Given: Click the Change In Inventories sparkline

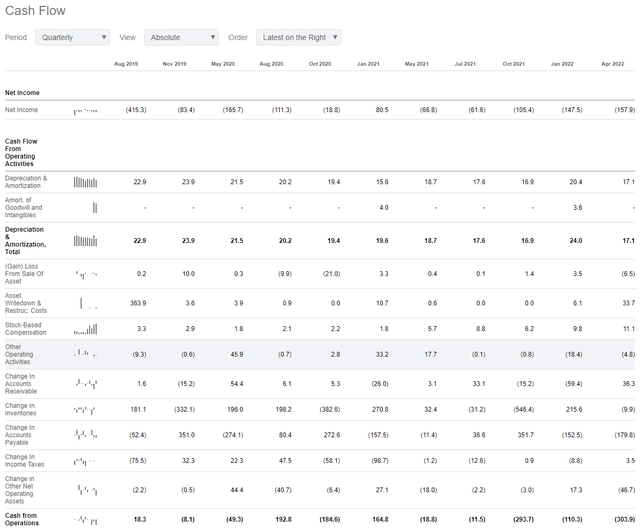Looking at the screenshot, I should tap(85, 409).
